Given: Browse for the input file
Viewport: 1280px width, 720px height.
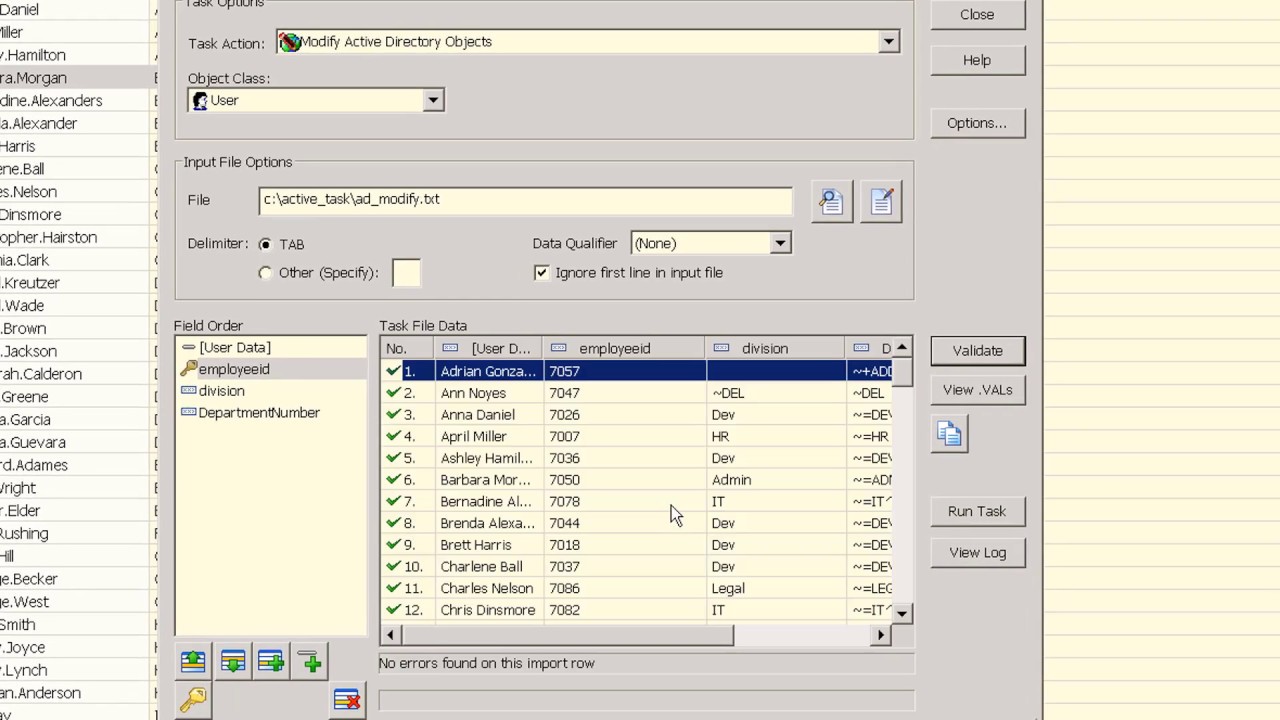Looking at the screenshot, I should (x=831, y=201).
